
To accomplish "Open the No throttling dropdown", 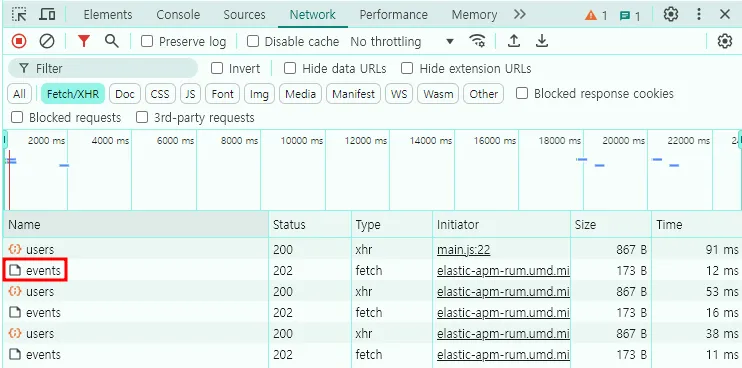I will [x=402, y=42].
